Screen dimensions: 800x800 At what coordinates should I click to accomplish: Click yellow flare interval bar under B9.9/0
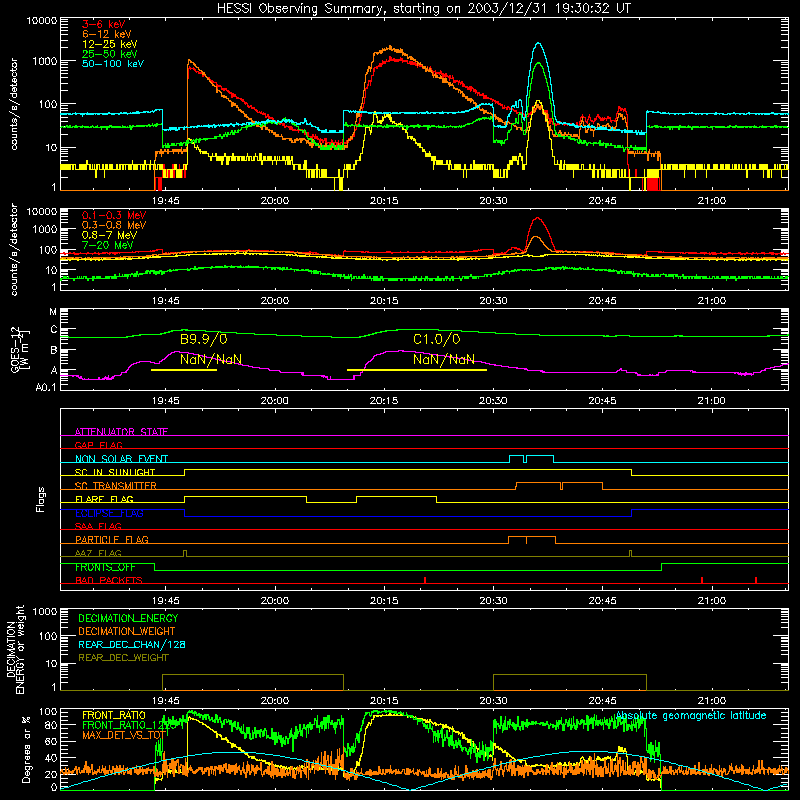tap(184, 370)
